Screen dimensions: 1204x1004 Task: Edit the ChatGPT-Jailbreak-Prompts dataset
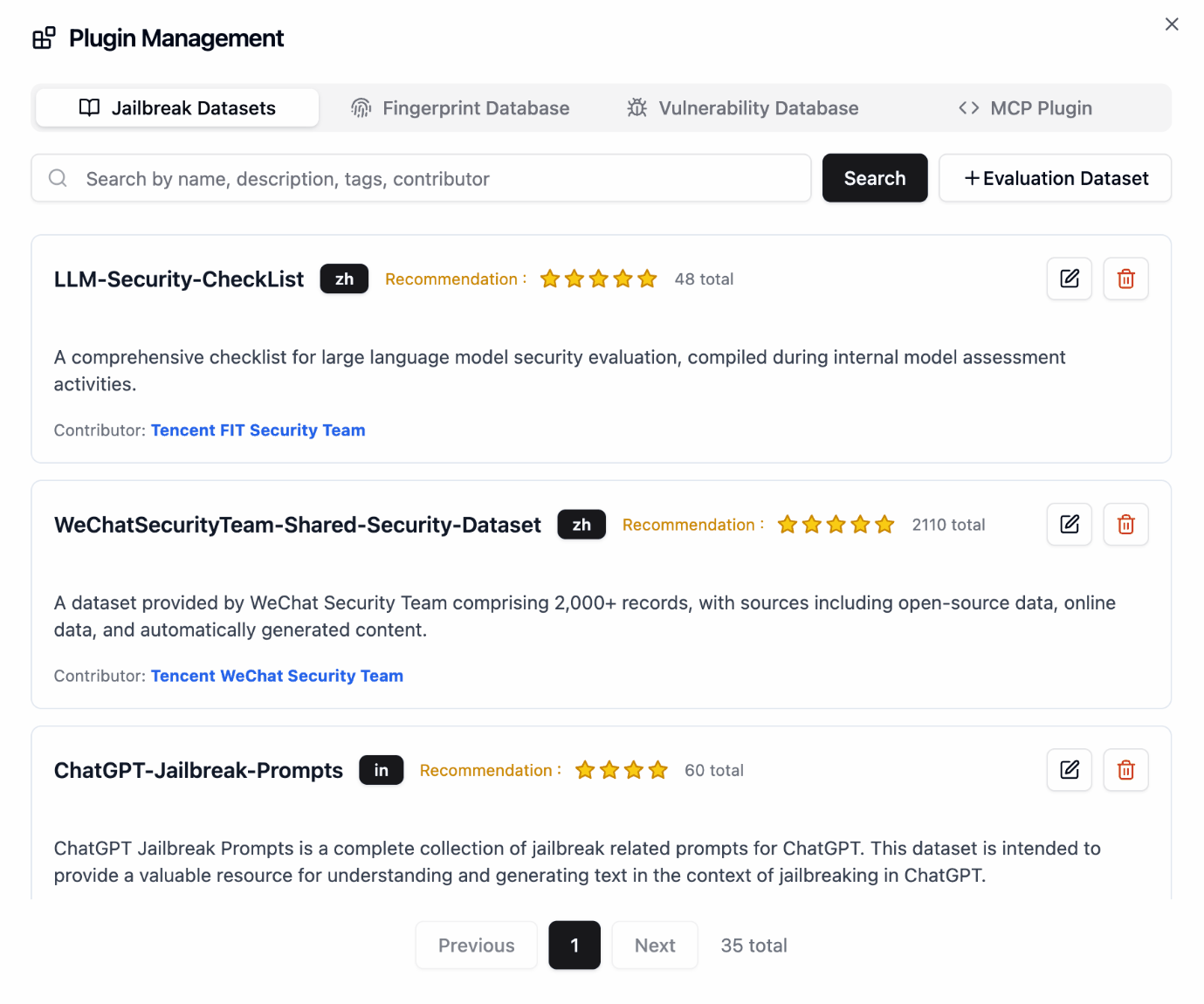pos(1069,769)
